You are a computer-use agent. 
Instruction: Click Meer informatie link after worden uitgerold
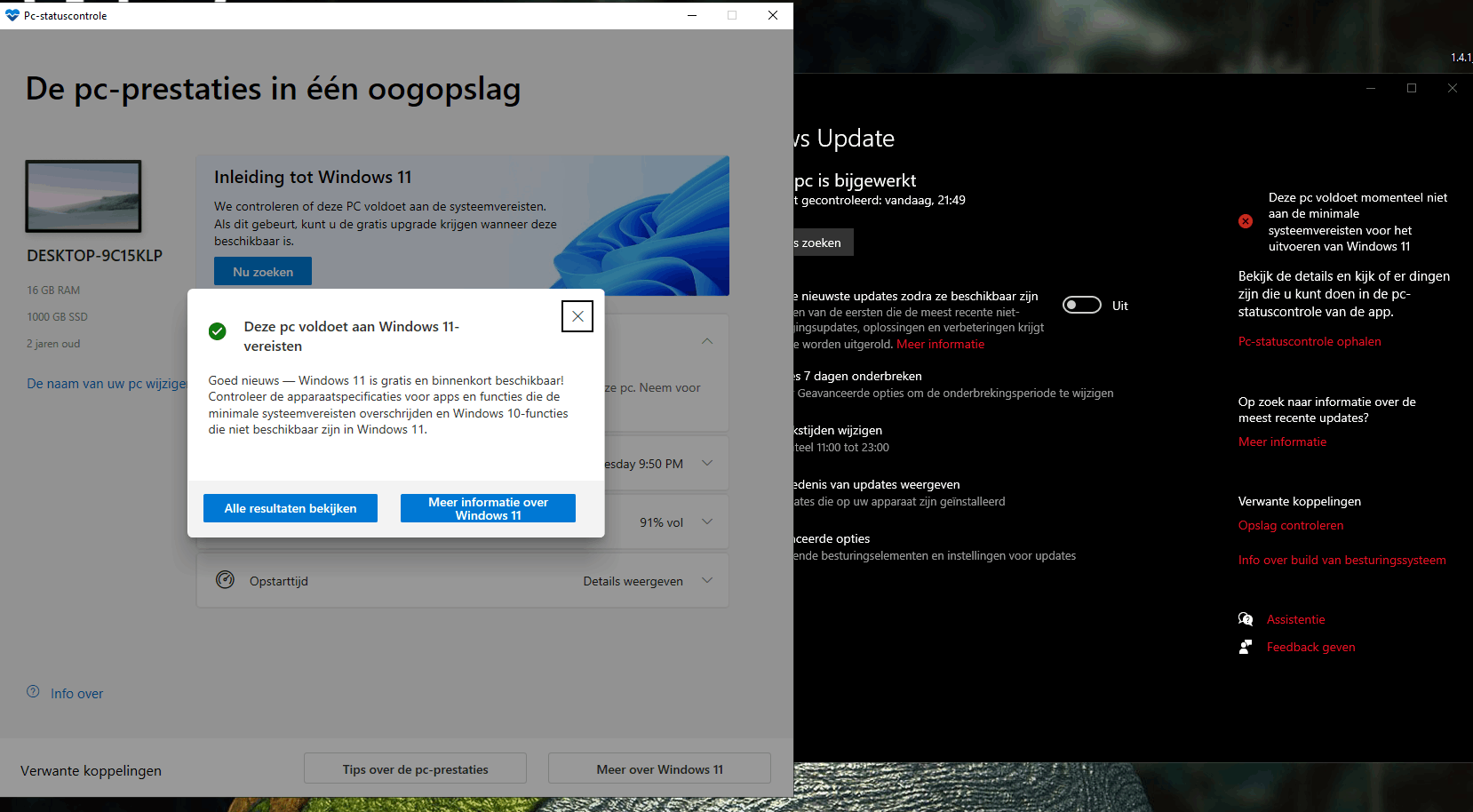[940, 344]
